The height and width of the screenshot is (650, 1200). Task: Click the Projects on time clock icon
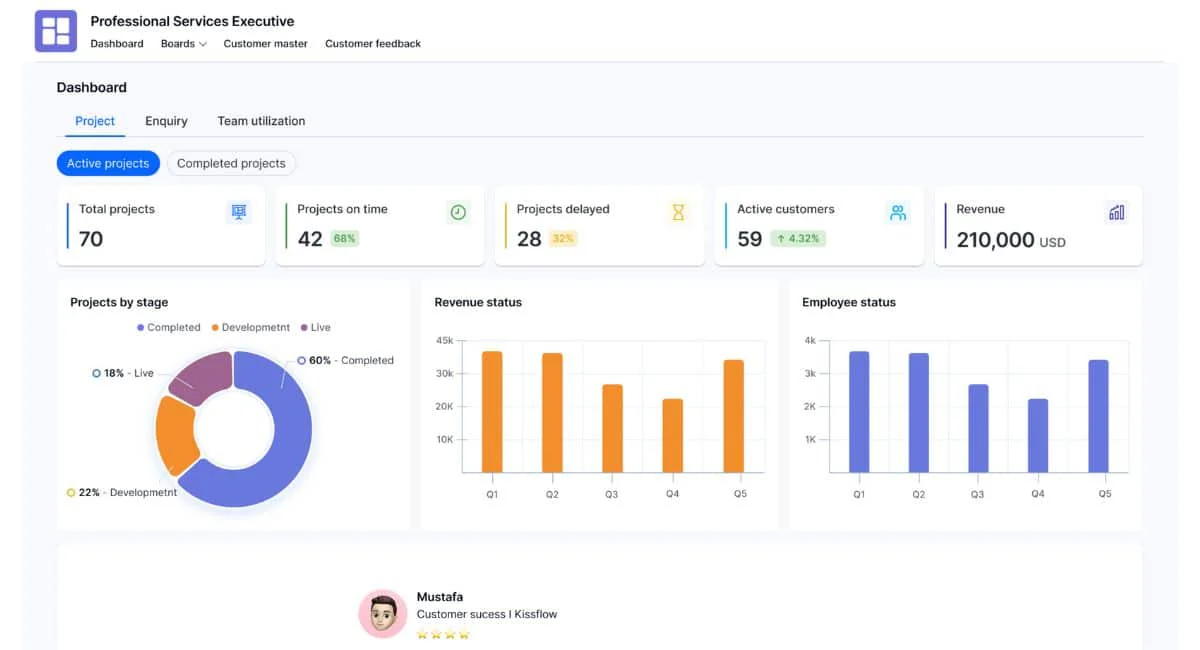pos(458,212)
